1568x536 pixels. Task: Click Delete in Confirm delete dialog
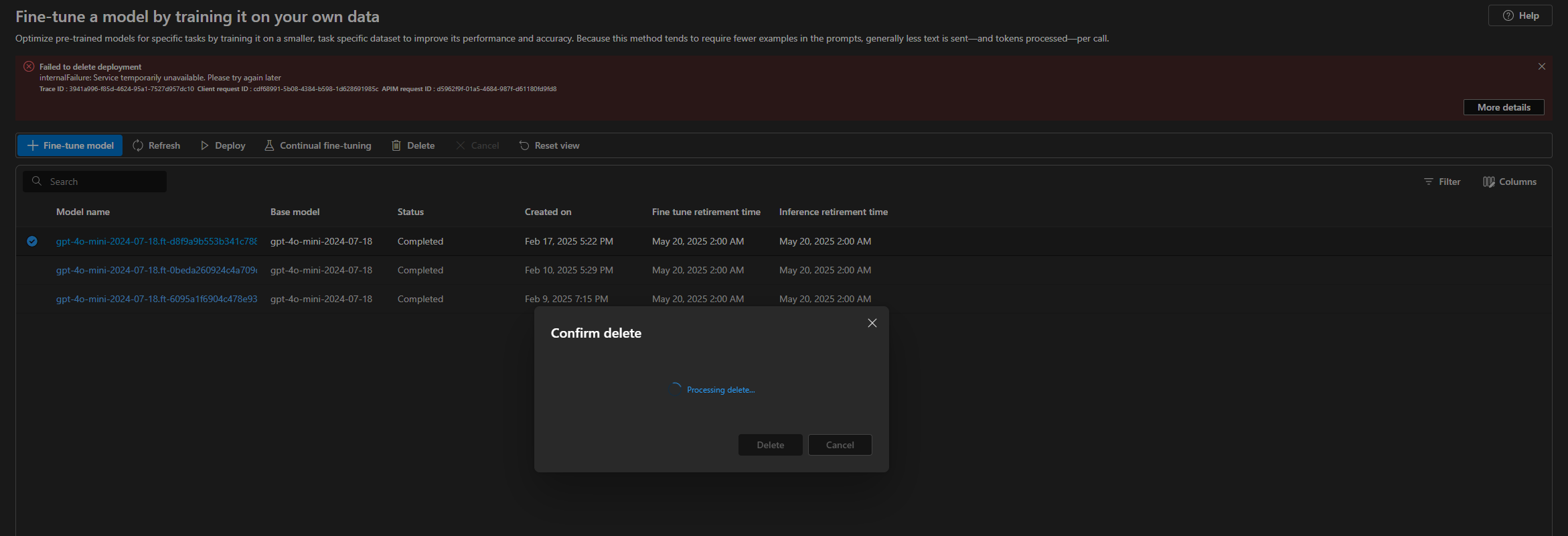click(770, 445)
